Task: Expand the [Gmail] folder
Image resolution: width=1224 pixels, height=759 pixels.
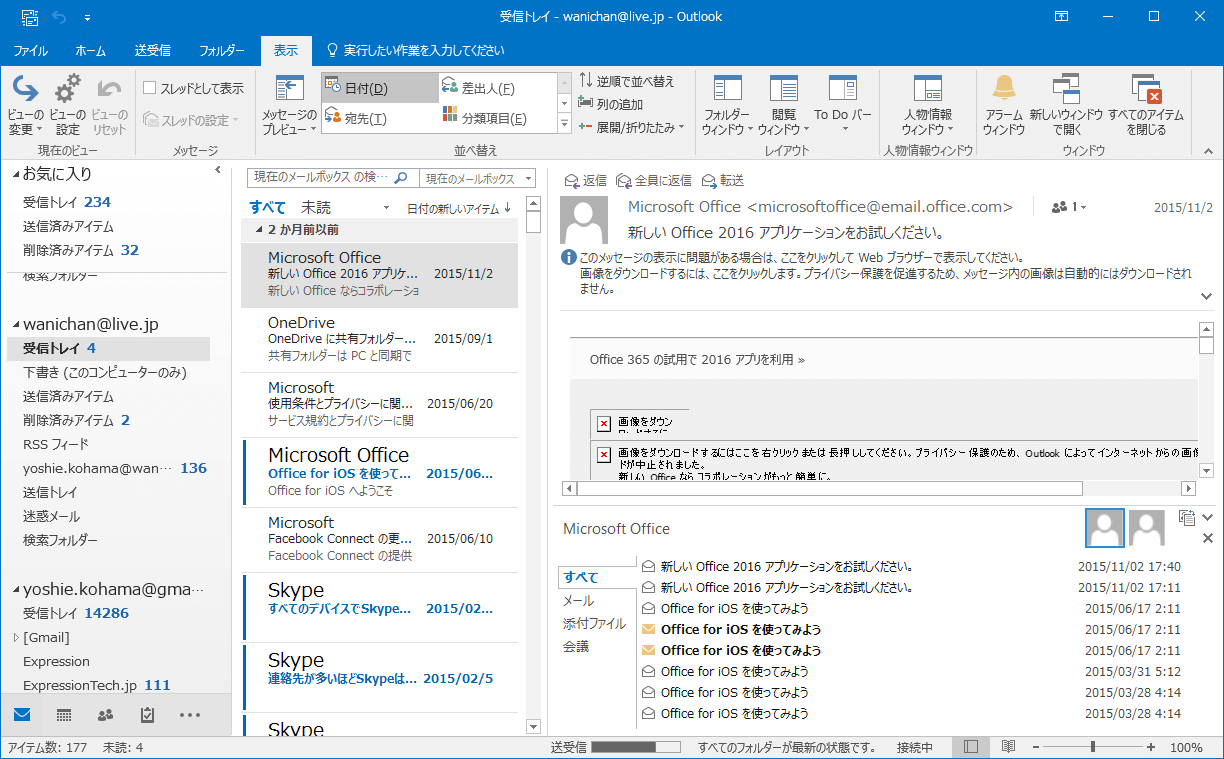Action: pos(15,637)
